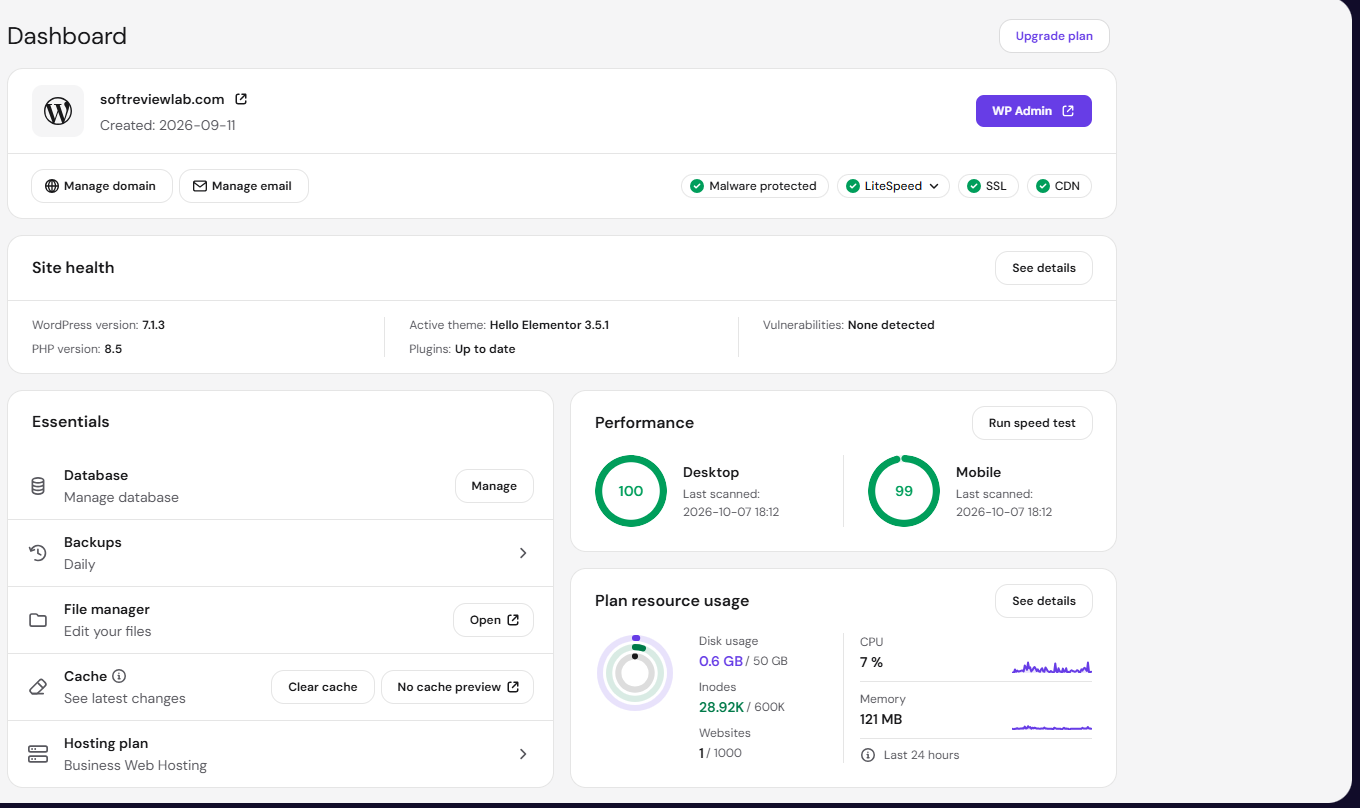Click green checkmark on Malware protected badge
This screenshot has height=808, width=1360.
click(x=697, y=186)
